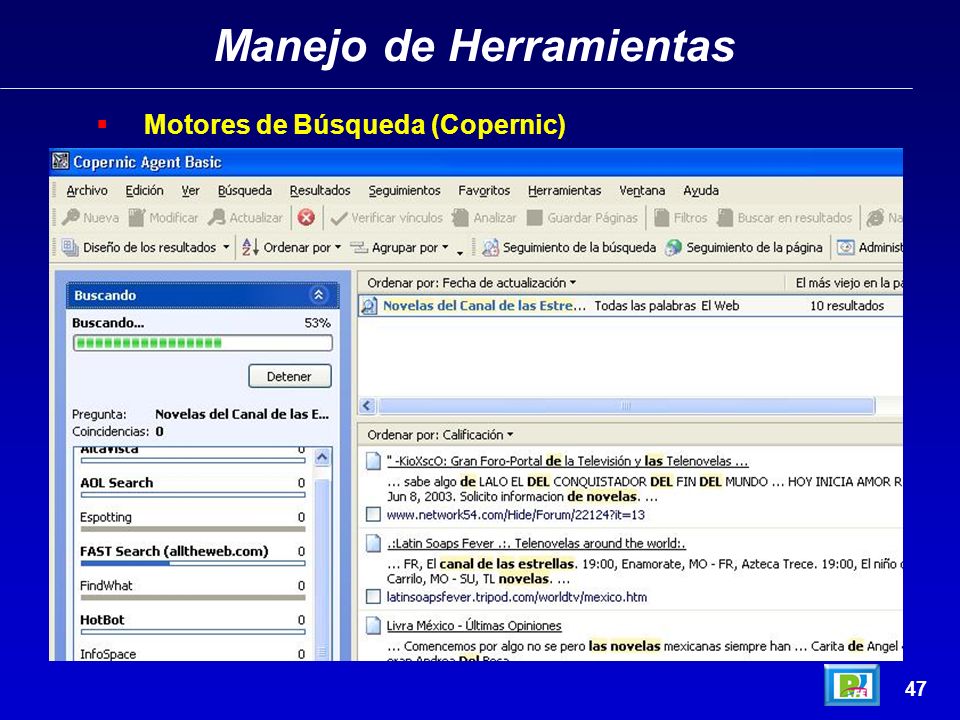
Task: Open the Resultados menu
Action: [x=320, y=190]
